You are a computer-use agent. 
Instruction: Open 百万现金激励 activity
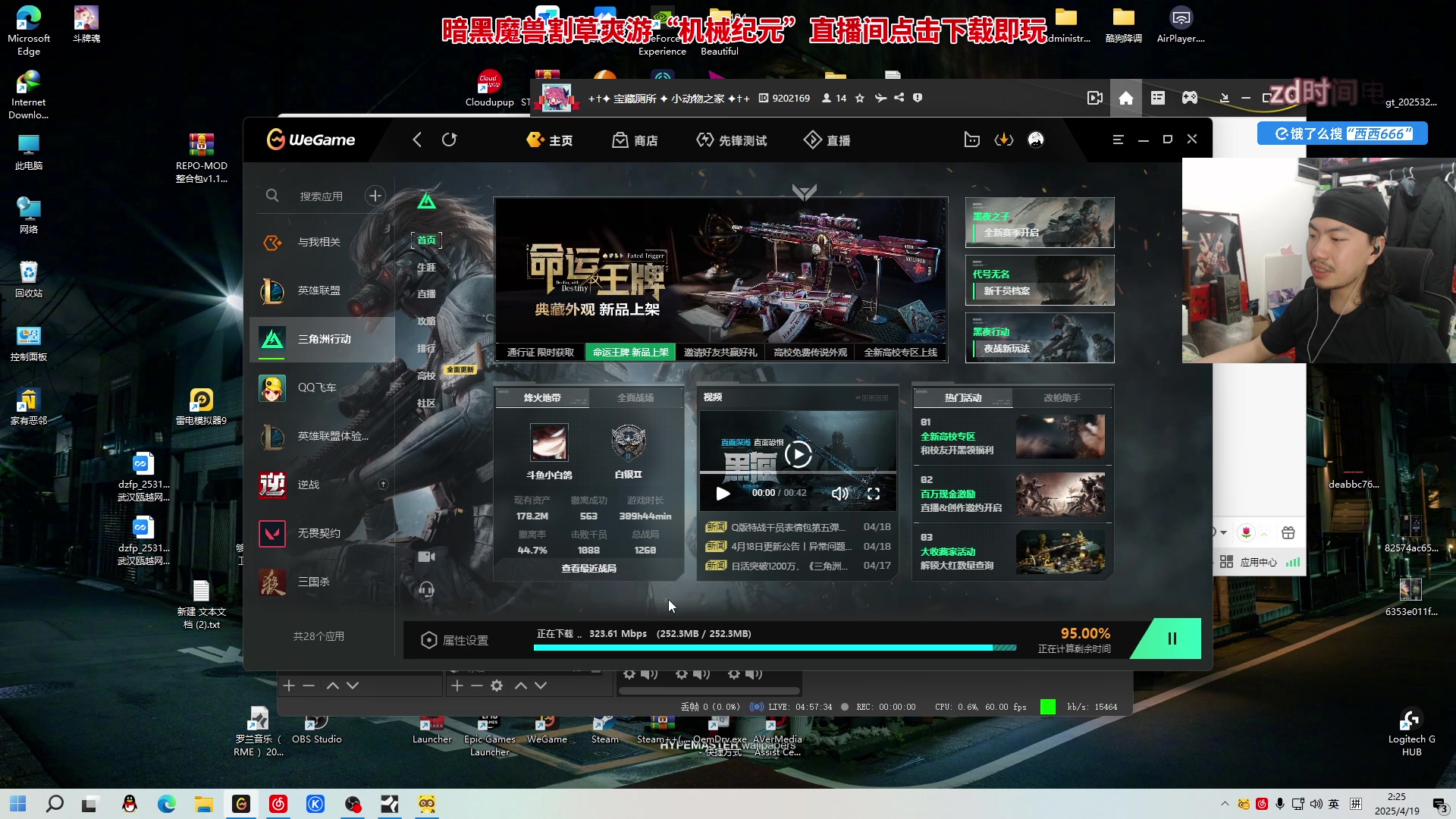(x=1012, y=494)
